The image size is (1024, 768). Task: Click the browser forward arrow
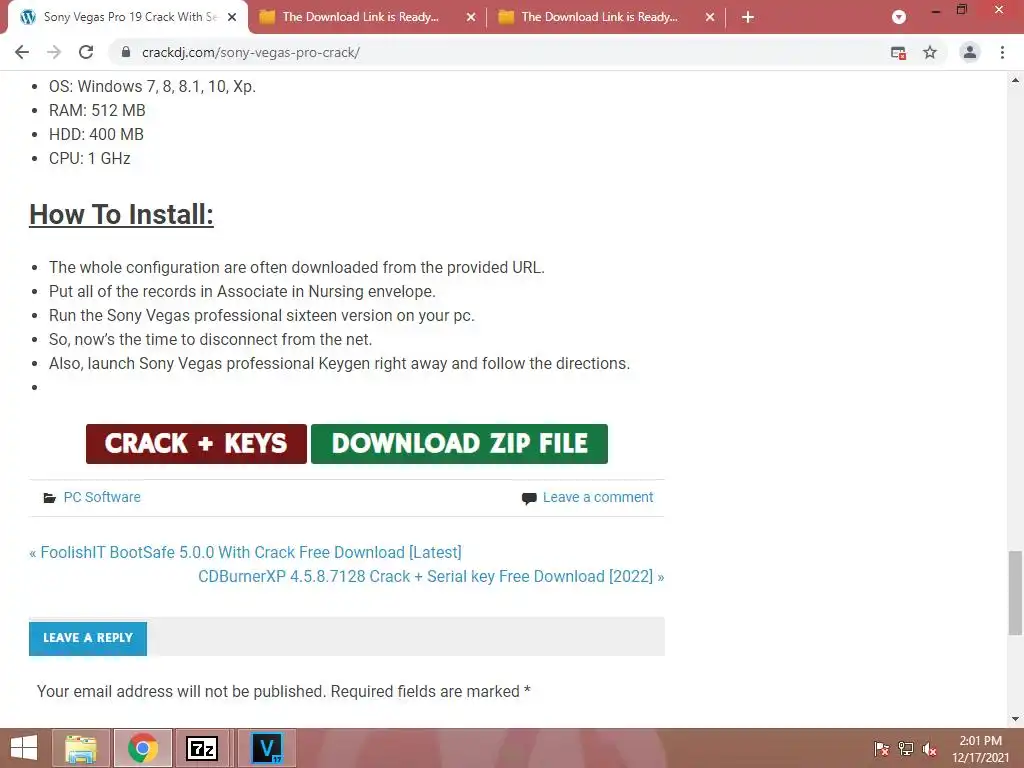coord(54,52)
